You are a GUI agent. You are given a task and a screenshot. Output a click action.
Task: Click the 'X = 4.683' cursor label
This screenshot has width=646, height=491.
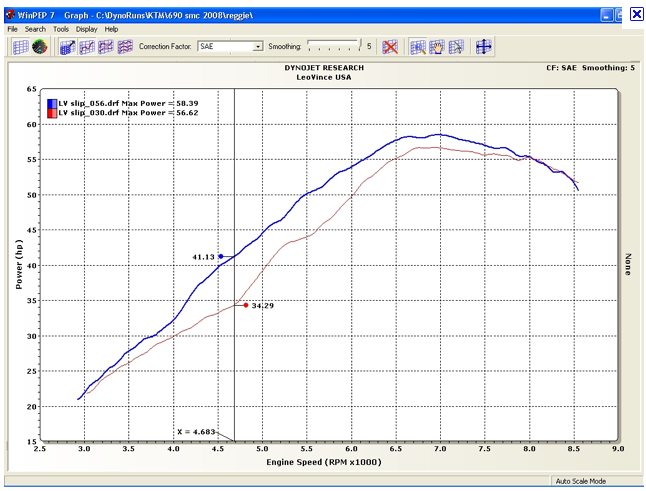pyautogui.click(x=196, y=432)
